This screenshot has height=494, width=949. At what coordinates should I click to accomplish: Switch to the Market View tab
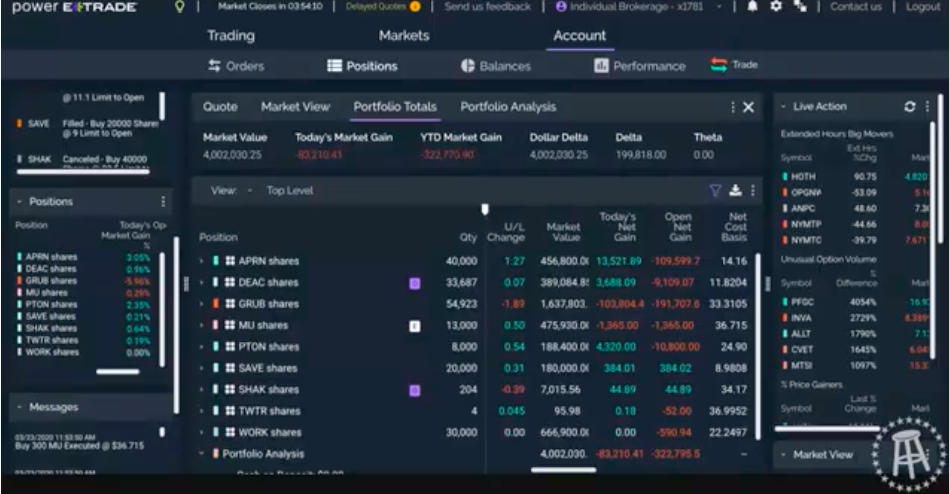click(x=295, y=107)
